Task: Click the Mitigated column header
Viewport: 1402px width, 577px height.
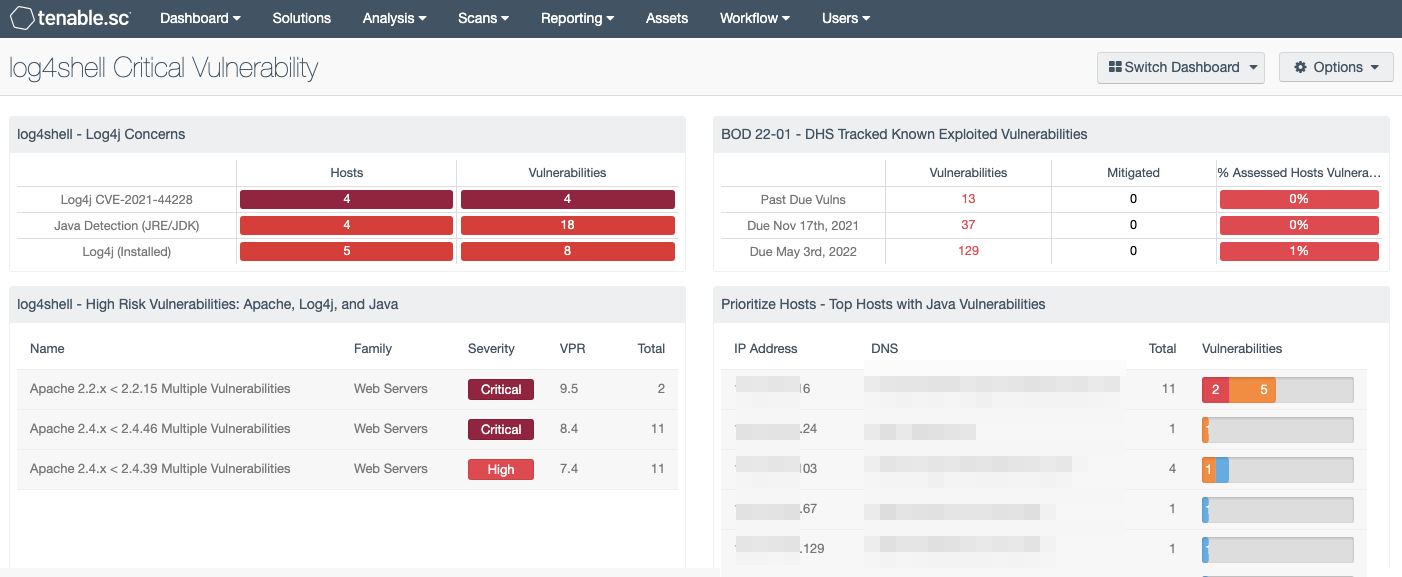Action: (x=1134, y=173)
